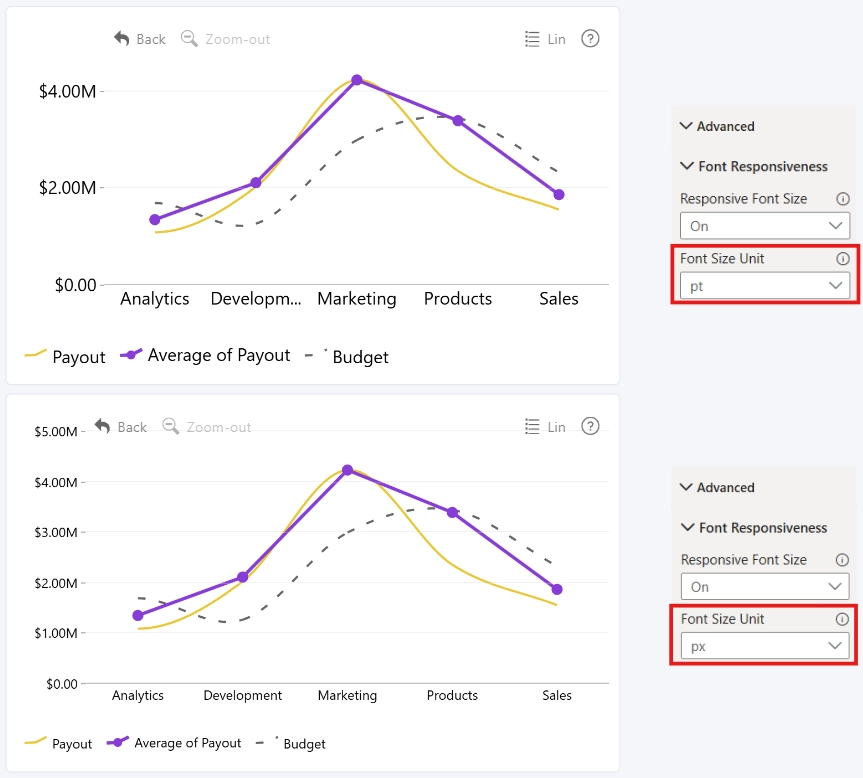Screen dimensions: 863x778
Task: Click the $4.00M axis value in top chart
Action: click(x=67, y=91)
